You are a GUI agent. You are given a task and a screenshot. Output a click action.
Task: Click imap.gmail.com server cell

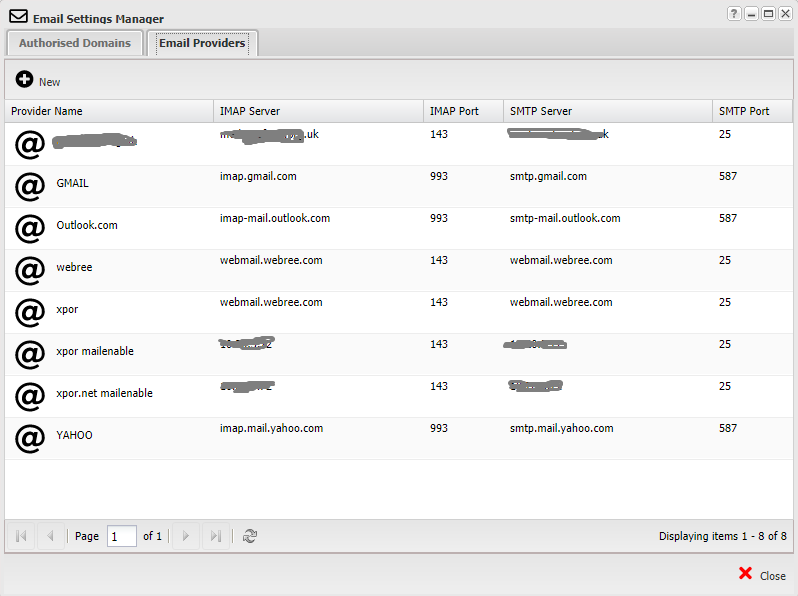pyautogui.click(x=258, y=176)
